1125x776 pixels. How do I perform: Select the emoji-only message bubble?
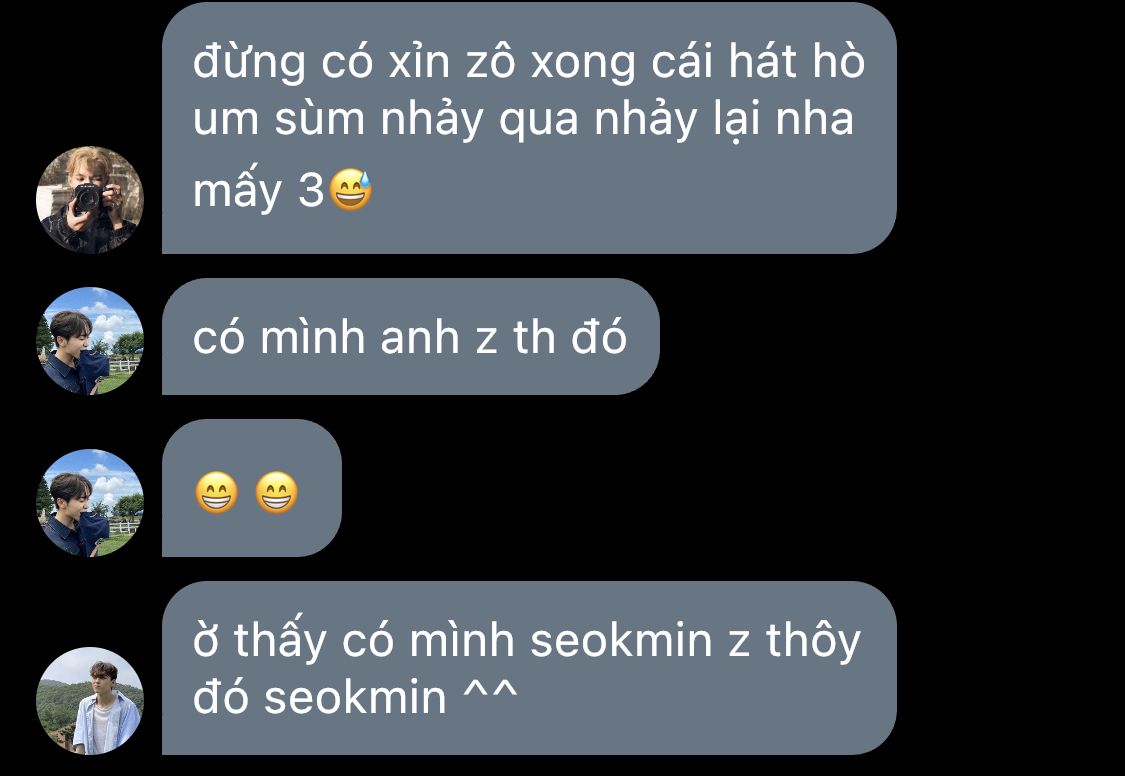click(252, 488)
